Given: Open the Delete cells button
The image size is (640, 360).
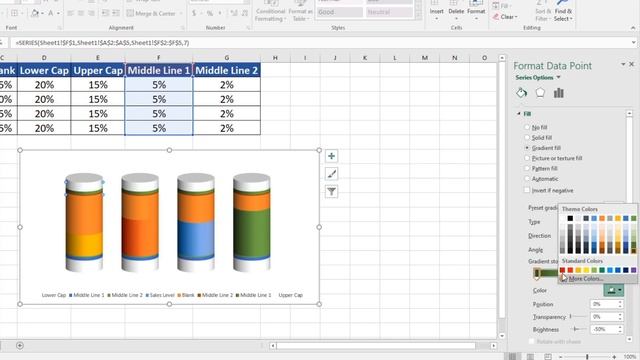Looking at the screenshot, I should [x=456, y=11].
